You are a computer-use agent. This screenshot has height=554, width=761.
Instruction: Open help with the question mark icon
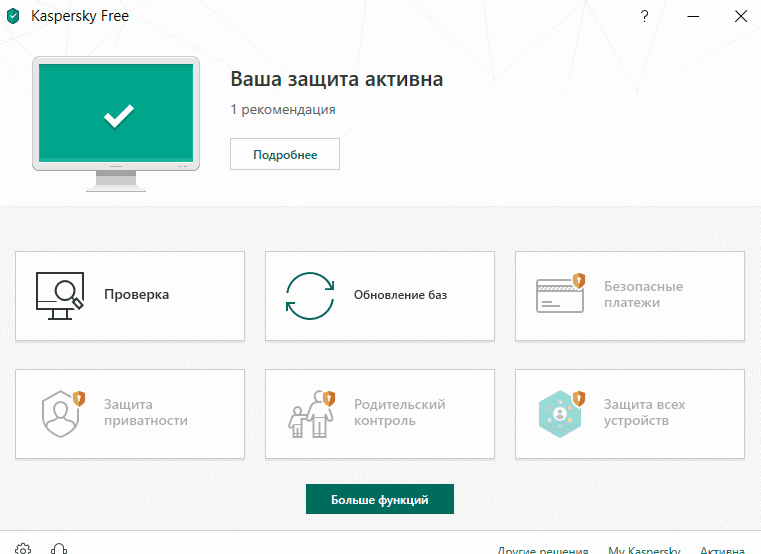coord(644,16)
